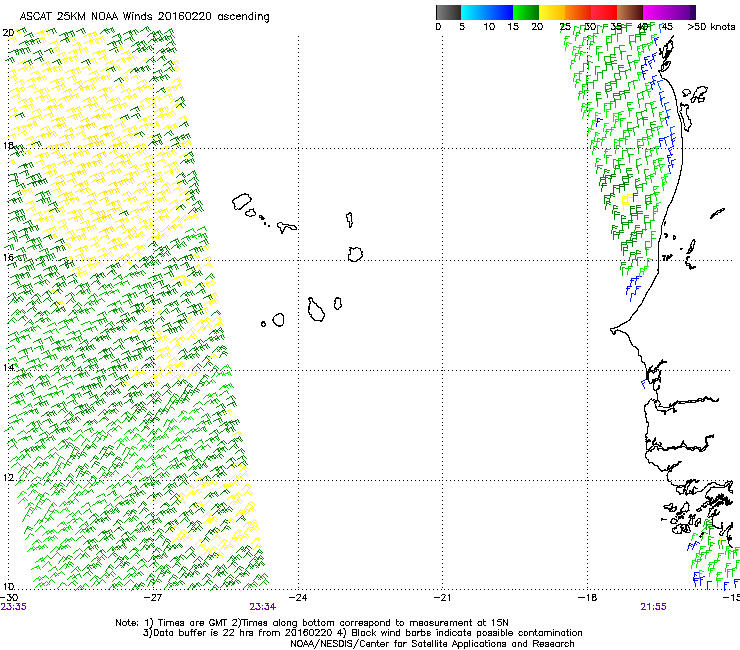Click the longitude label '-24' on bottom axis
Viewport: 740px width, 650px height.
coord(298,597)
